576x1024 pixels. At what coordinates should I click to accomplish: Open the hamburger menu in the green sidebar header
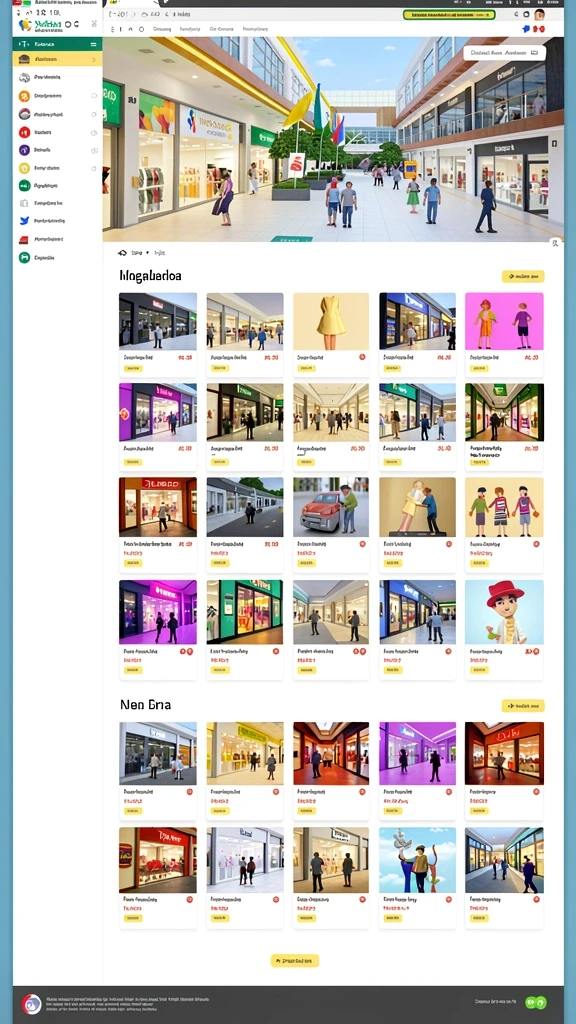[x=93, y=44]
